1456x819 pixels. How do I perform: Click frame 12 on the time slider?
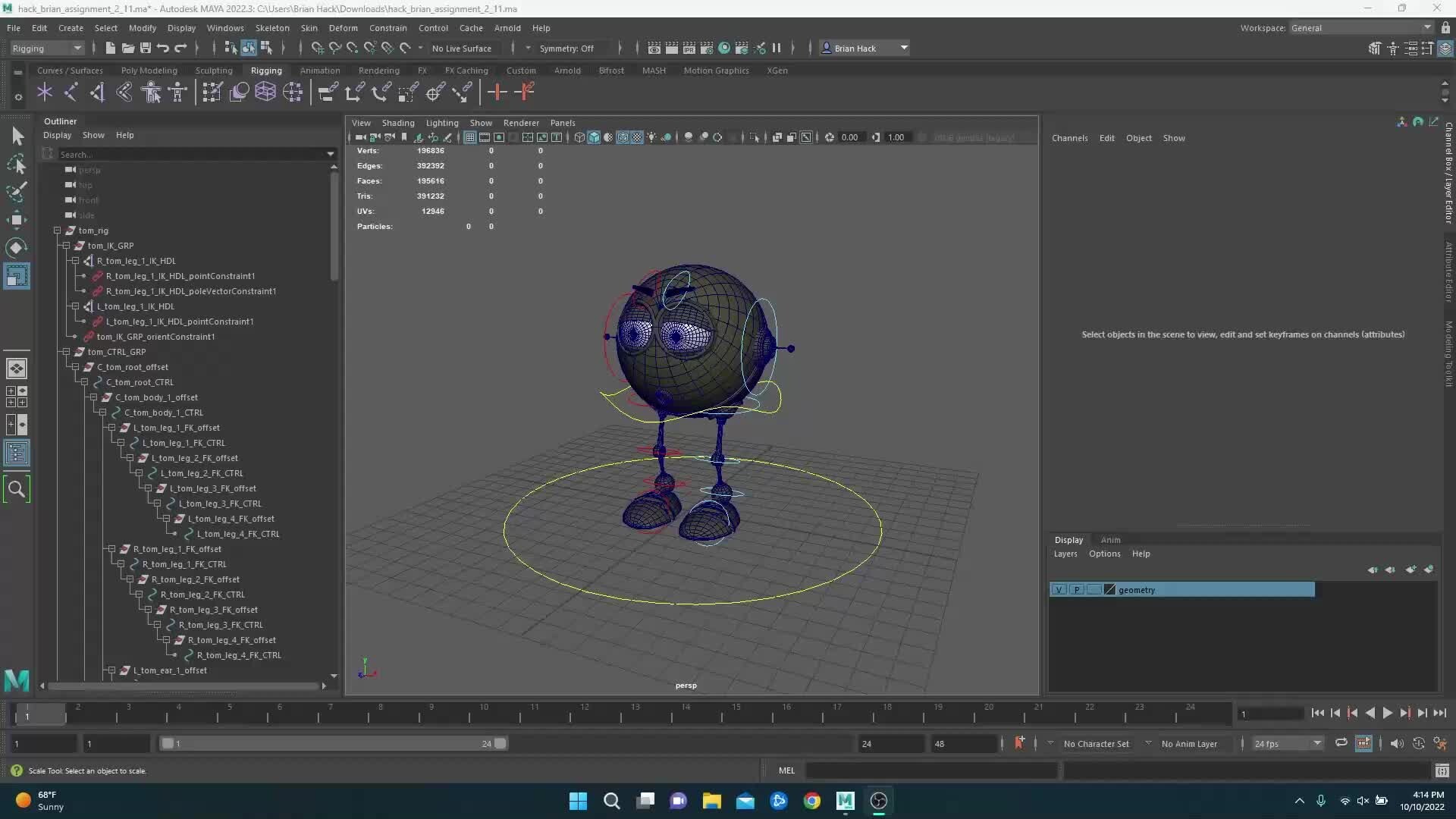coord(585,714)
